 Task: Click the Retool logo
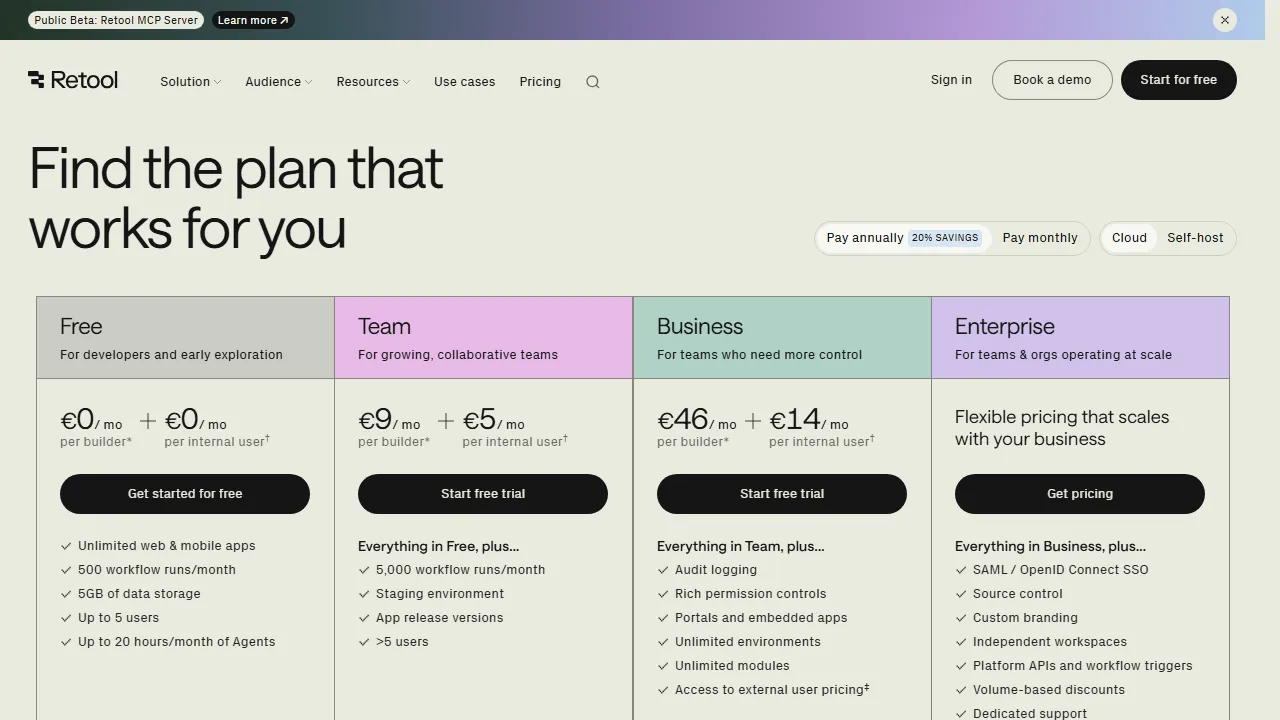(x=73, y=80)
